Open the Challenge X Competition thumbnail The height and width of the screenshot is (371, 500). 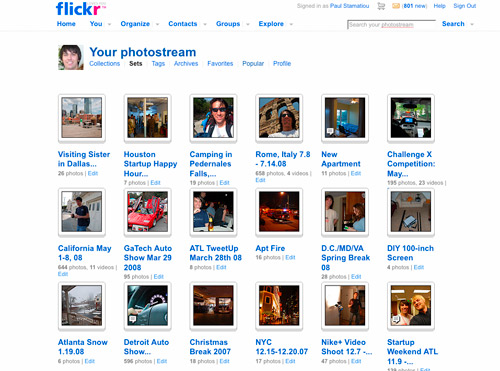point(411,118)
